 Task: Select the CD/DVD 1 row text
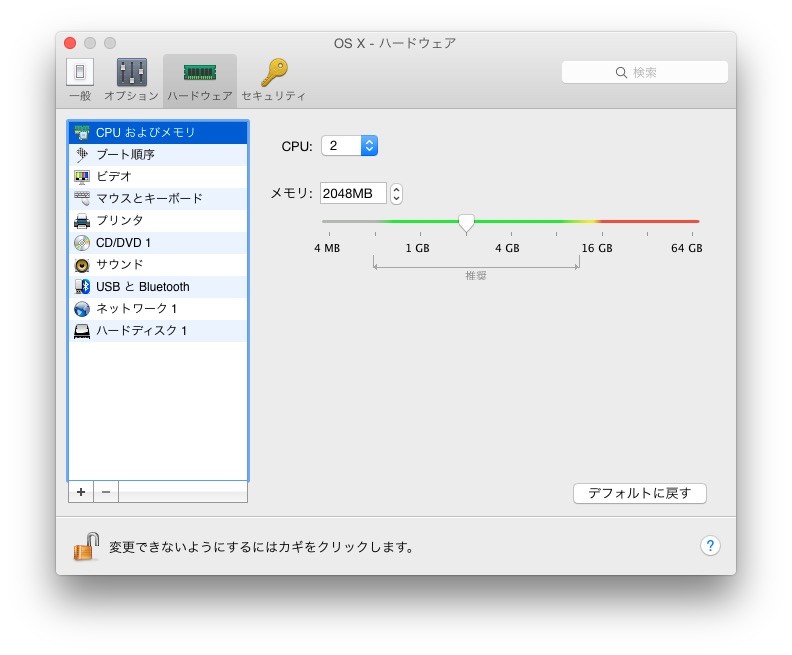coord(123,243)
